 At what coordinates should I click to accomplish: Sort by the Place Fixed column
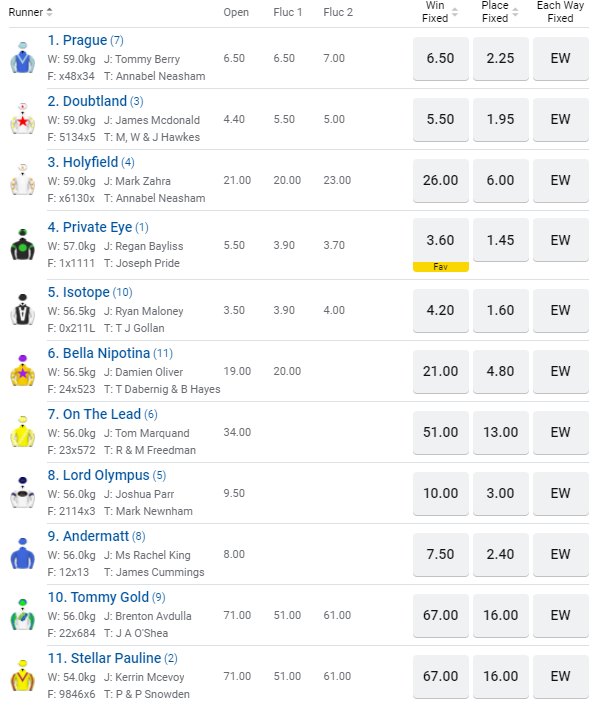pos(516,12)
